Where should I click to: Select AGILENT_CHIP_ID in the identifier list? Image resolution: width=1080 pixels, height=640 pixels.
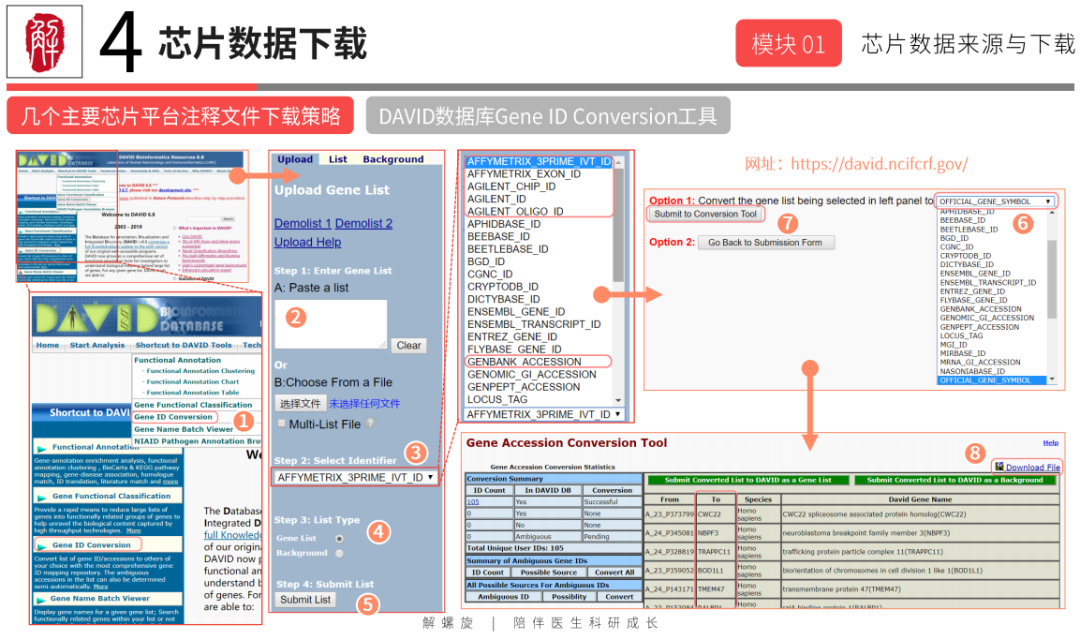(511, 186)
